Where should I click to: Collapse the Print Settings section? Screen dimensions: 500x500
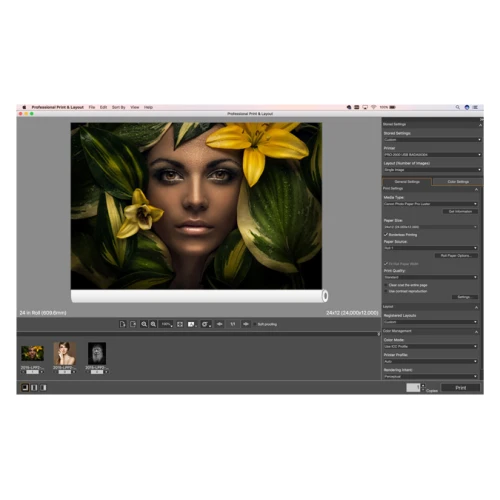476,189
